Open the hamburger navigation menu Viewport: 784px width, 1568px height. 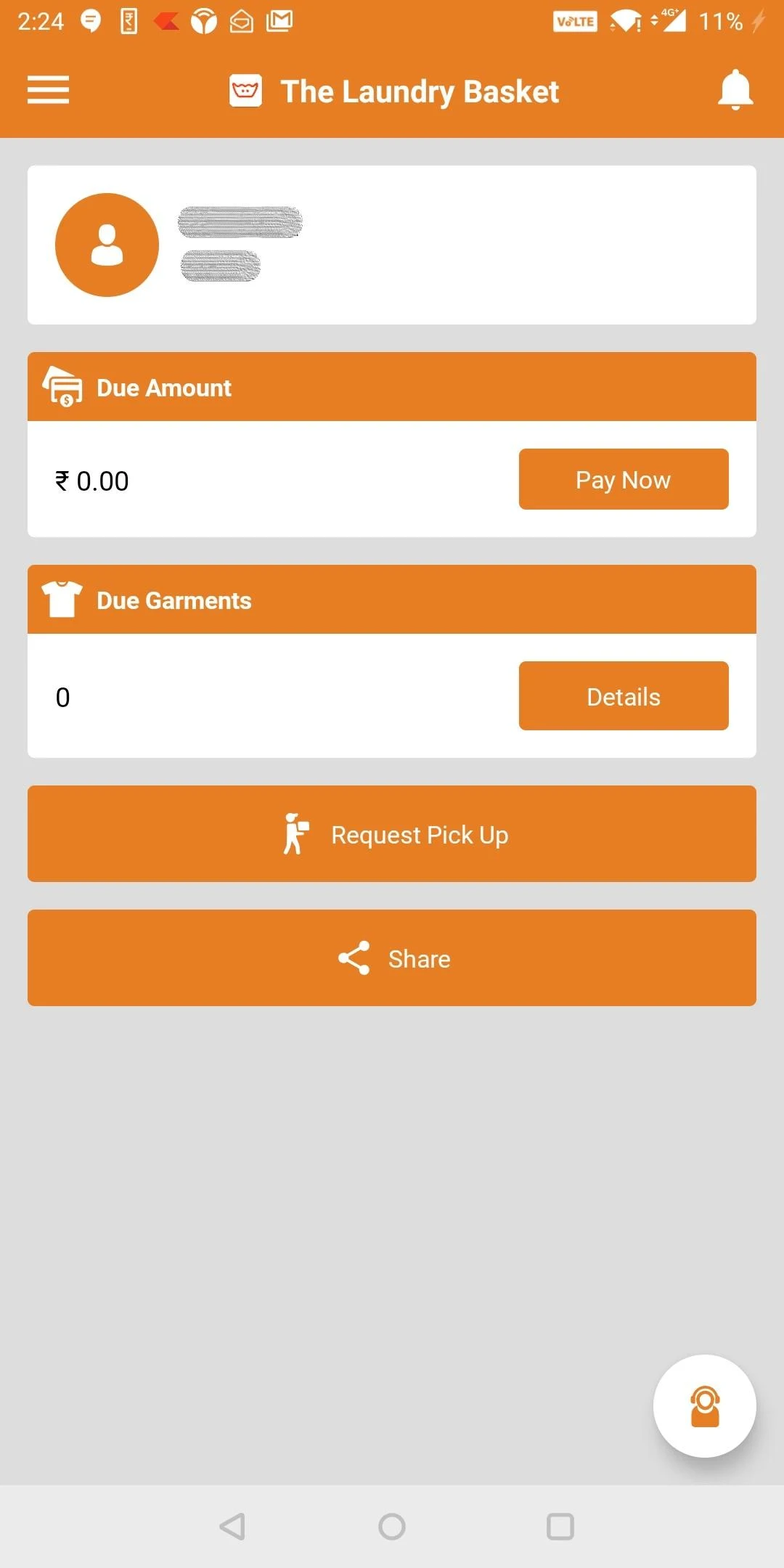(x=48, y=90)
